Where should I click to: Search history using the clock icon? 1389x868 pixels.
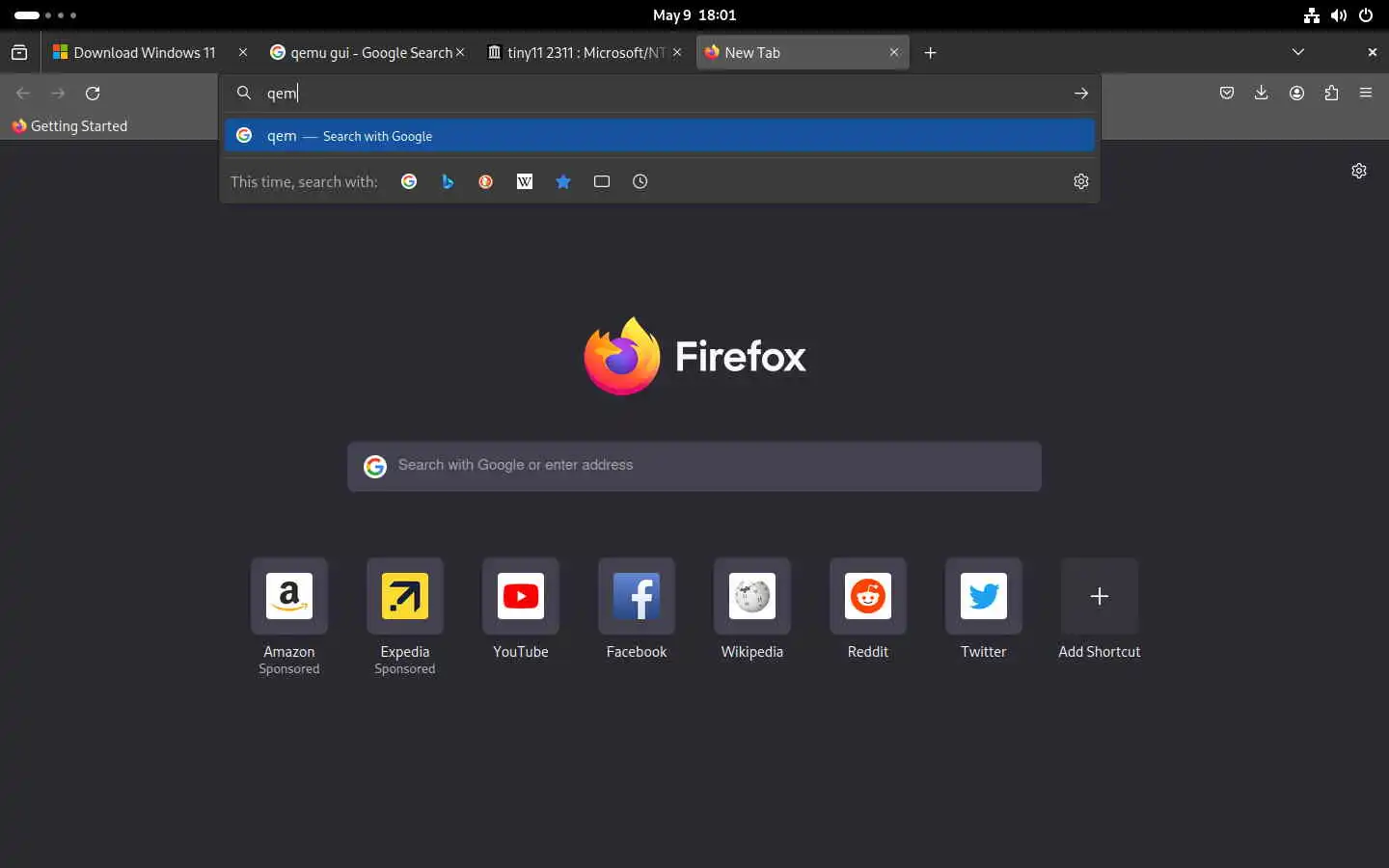pos(640,181)
